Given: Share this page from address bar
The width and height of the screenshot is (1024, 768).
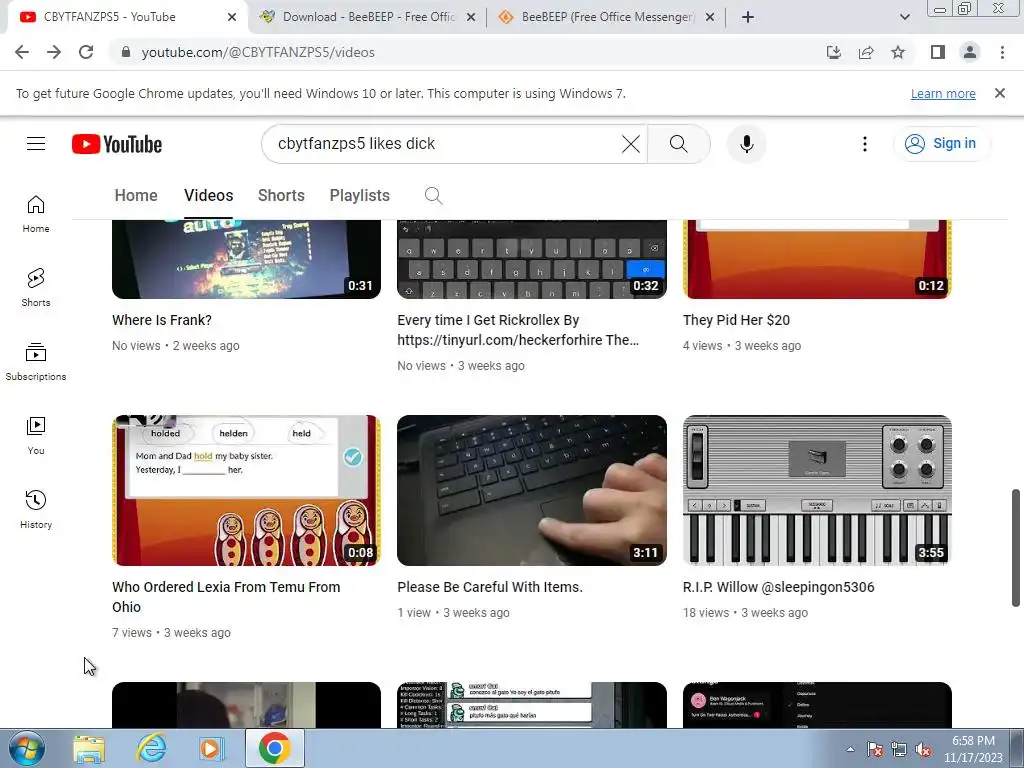Looking at the screenshot, I should (866, 52).
